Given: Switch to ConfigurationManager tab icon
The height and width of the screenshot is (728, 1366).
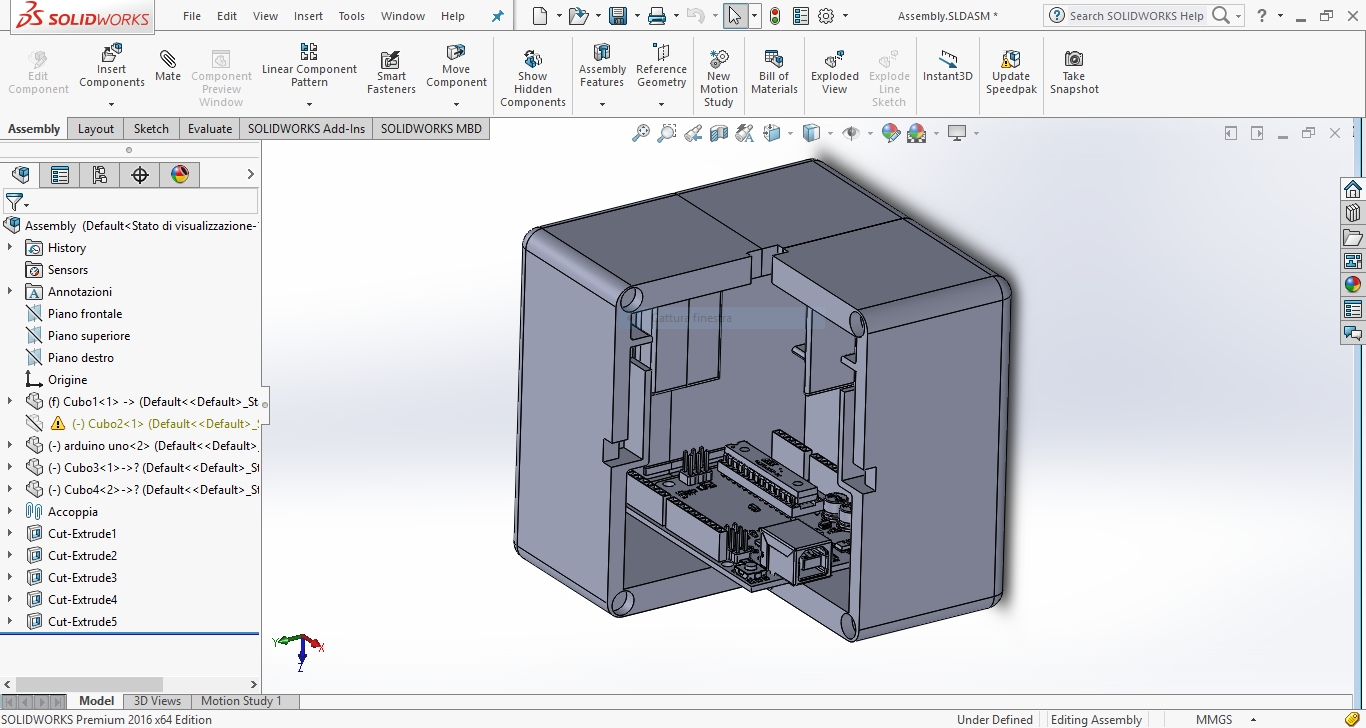Looking at the screenshot, I should [100, 175].
